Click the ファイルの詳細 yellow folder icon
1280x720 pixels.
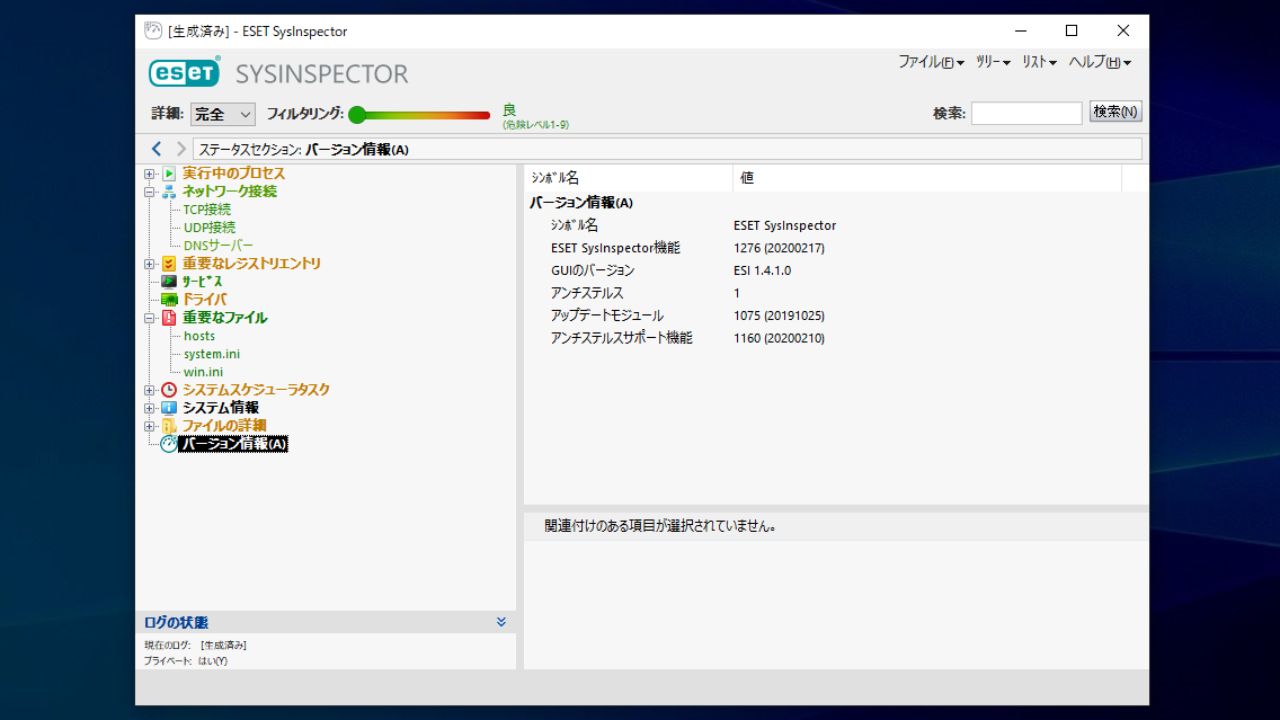point(169,426)
